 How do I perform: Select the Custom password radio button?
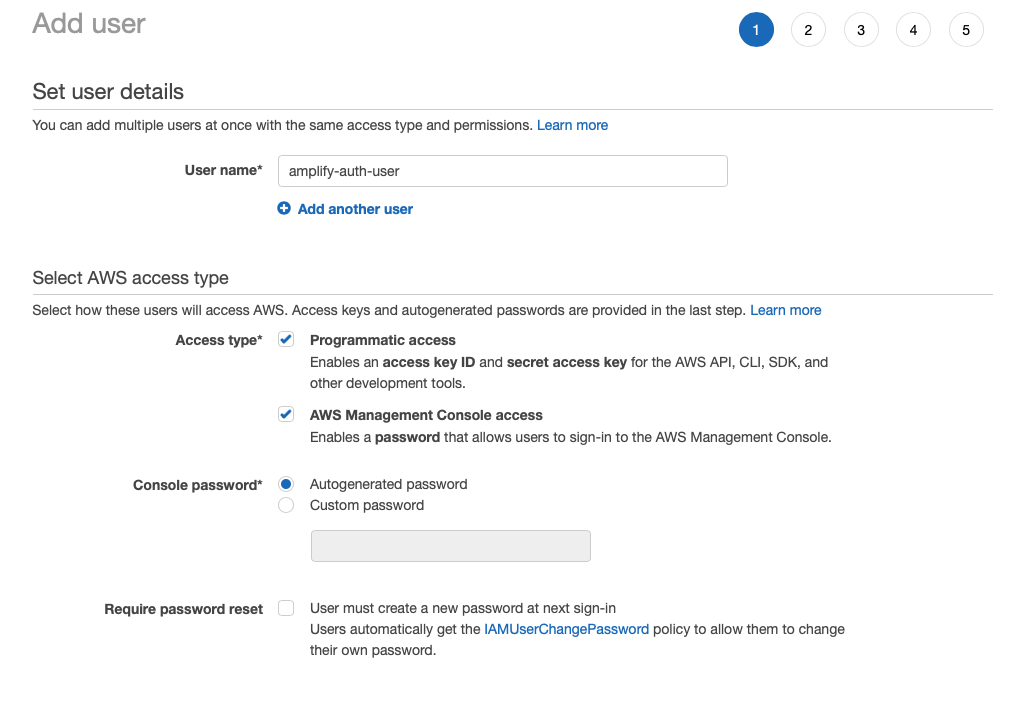[x=286, y=505]
